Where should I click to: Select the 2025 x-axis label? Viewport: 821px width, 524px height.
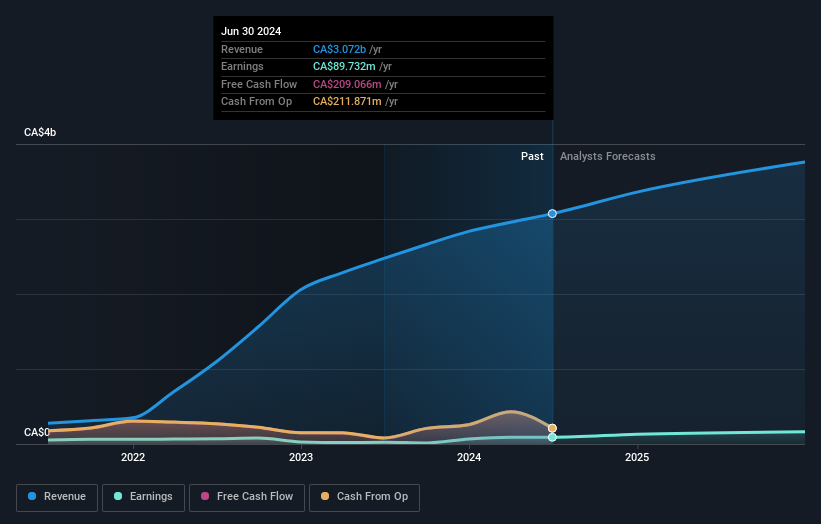pos(637,458)
